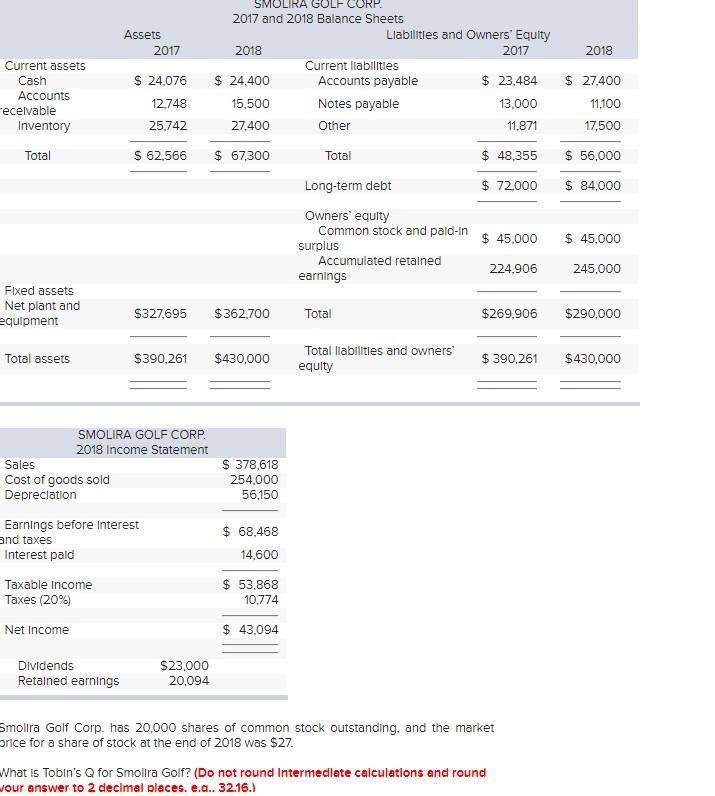
Task: Select 2018 Long-term debt $84,000
Action: tap(593, 185)
